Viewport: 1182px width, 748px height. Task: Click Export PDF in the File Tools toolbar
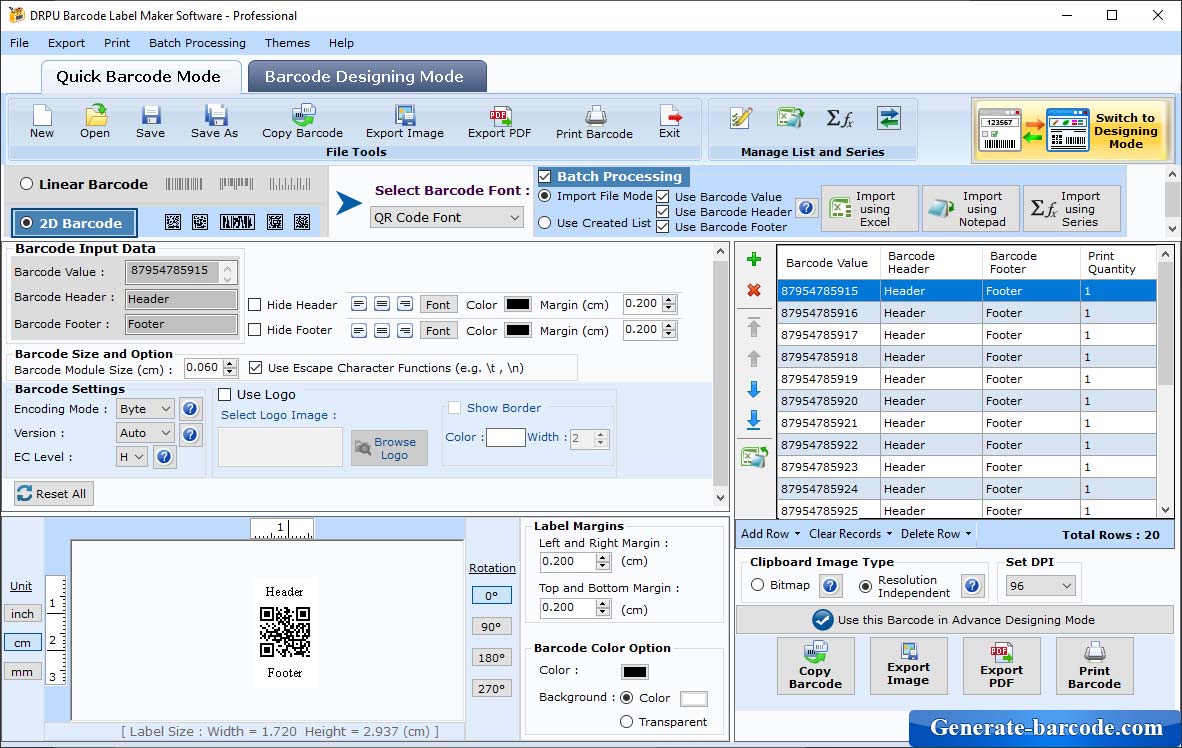(499, 122)
